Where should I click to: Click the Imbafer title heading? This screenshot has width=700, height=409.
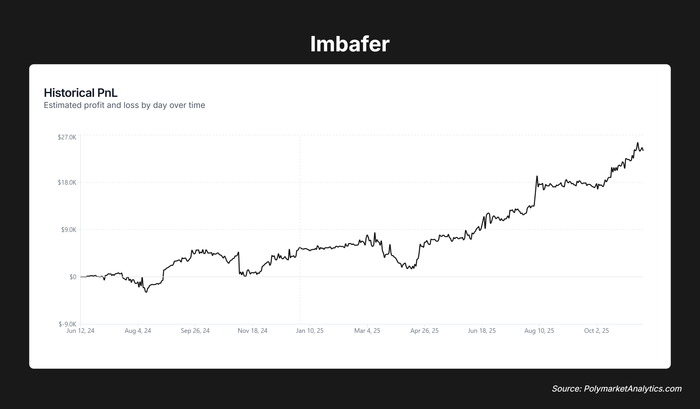pos(349,44)
